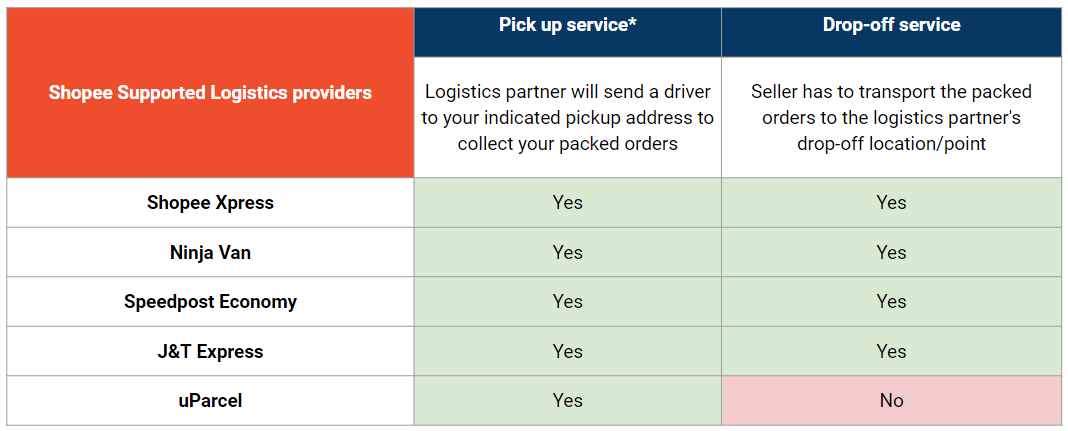Screen dimensions: 1068x431
Task: Click the red uParcel drop-off No cell
Action: tap(891, 401)
